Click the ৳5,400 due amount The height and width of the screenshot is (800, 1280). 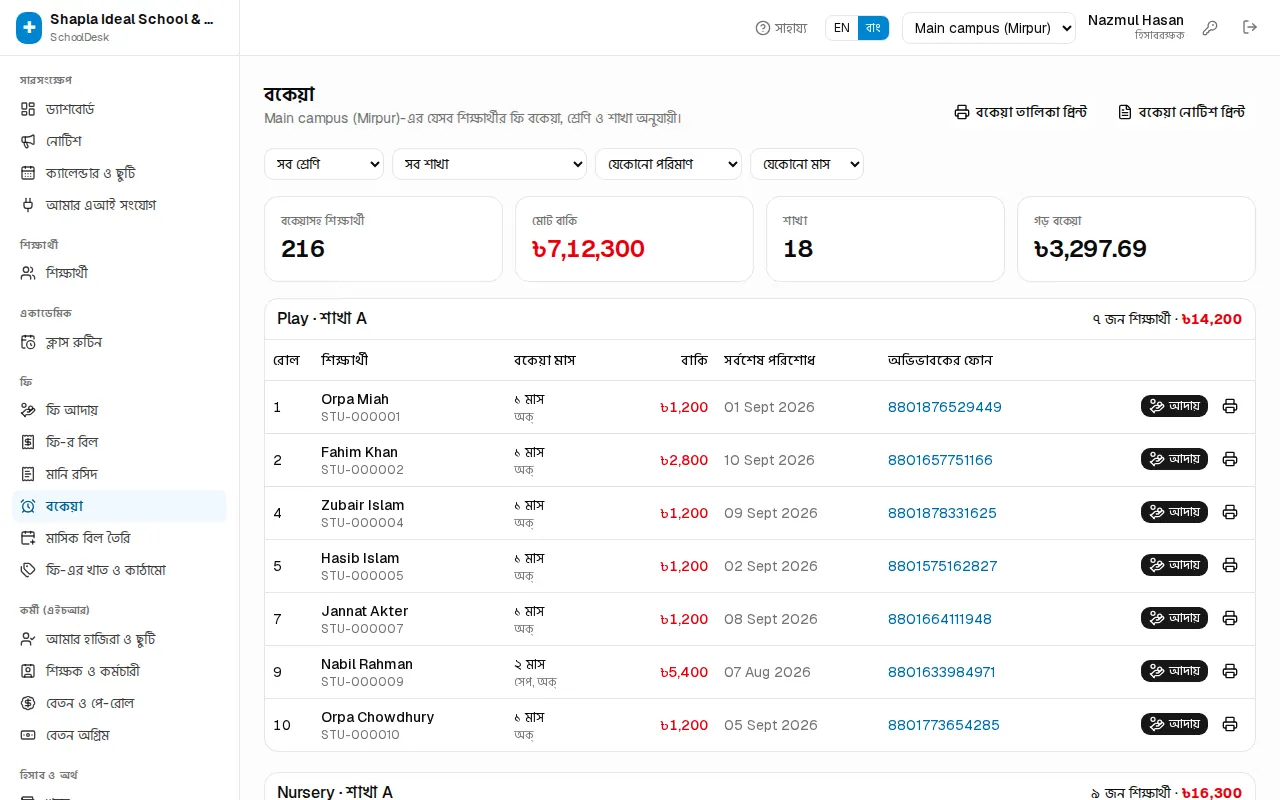(684, 672)
